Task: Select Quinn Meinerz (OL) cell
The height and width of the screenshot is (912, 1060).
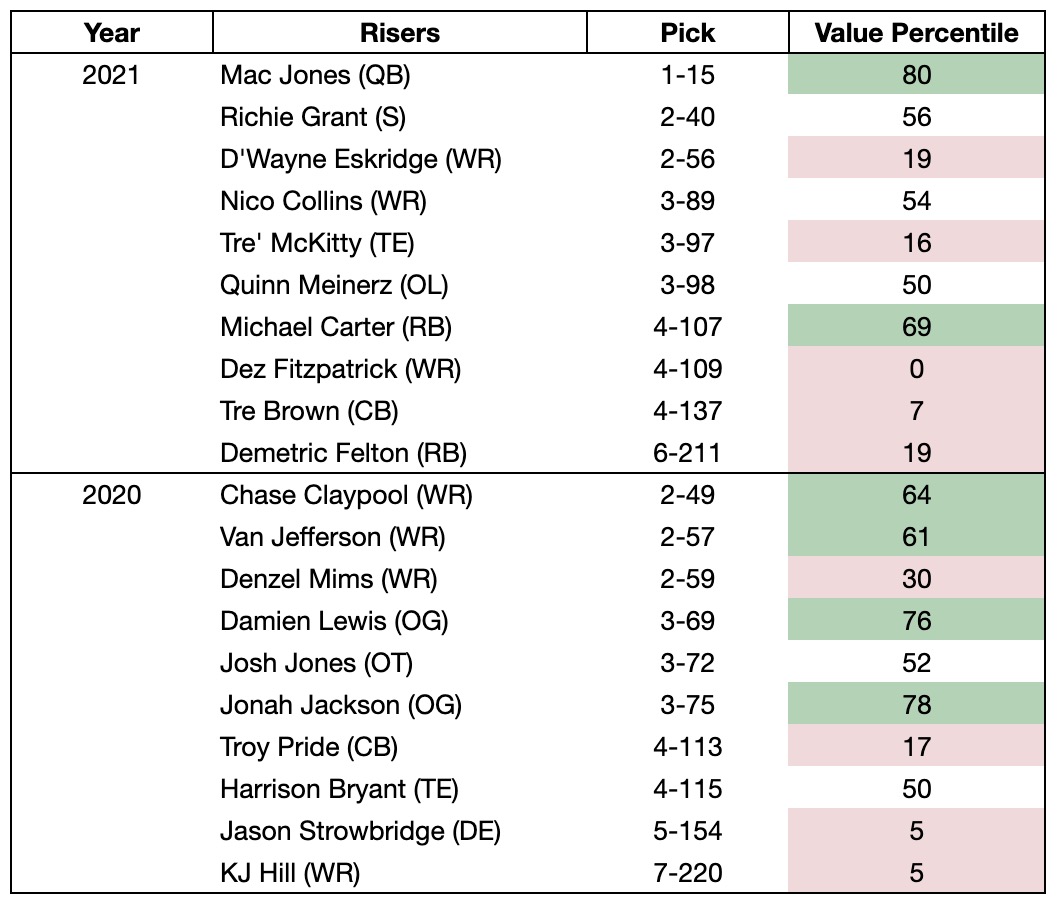Action: coord(334,285)
